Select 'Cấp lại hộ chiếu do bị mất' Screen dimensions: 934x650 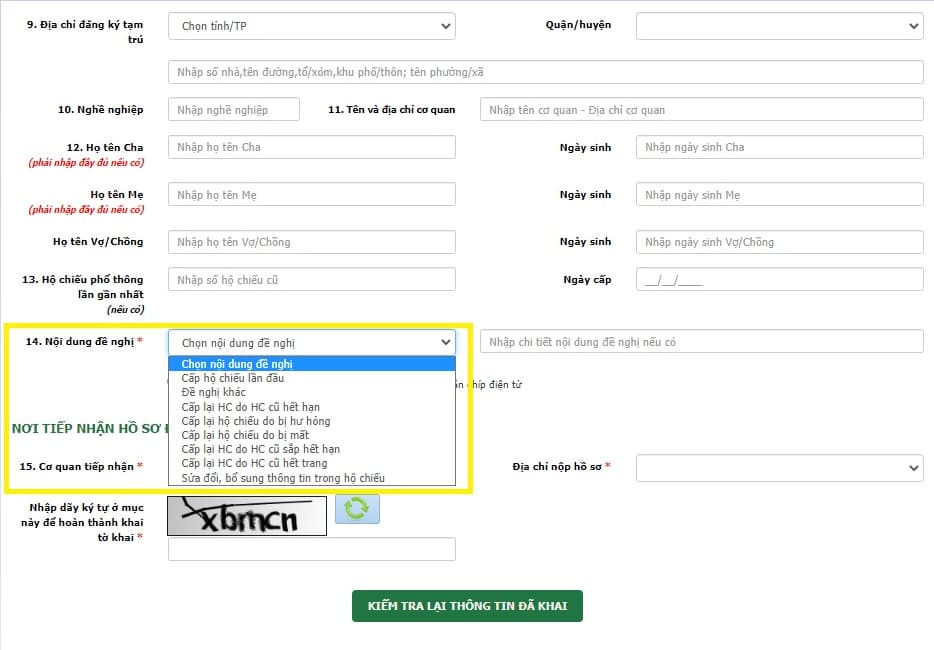point(245,435)
